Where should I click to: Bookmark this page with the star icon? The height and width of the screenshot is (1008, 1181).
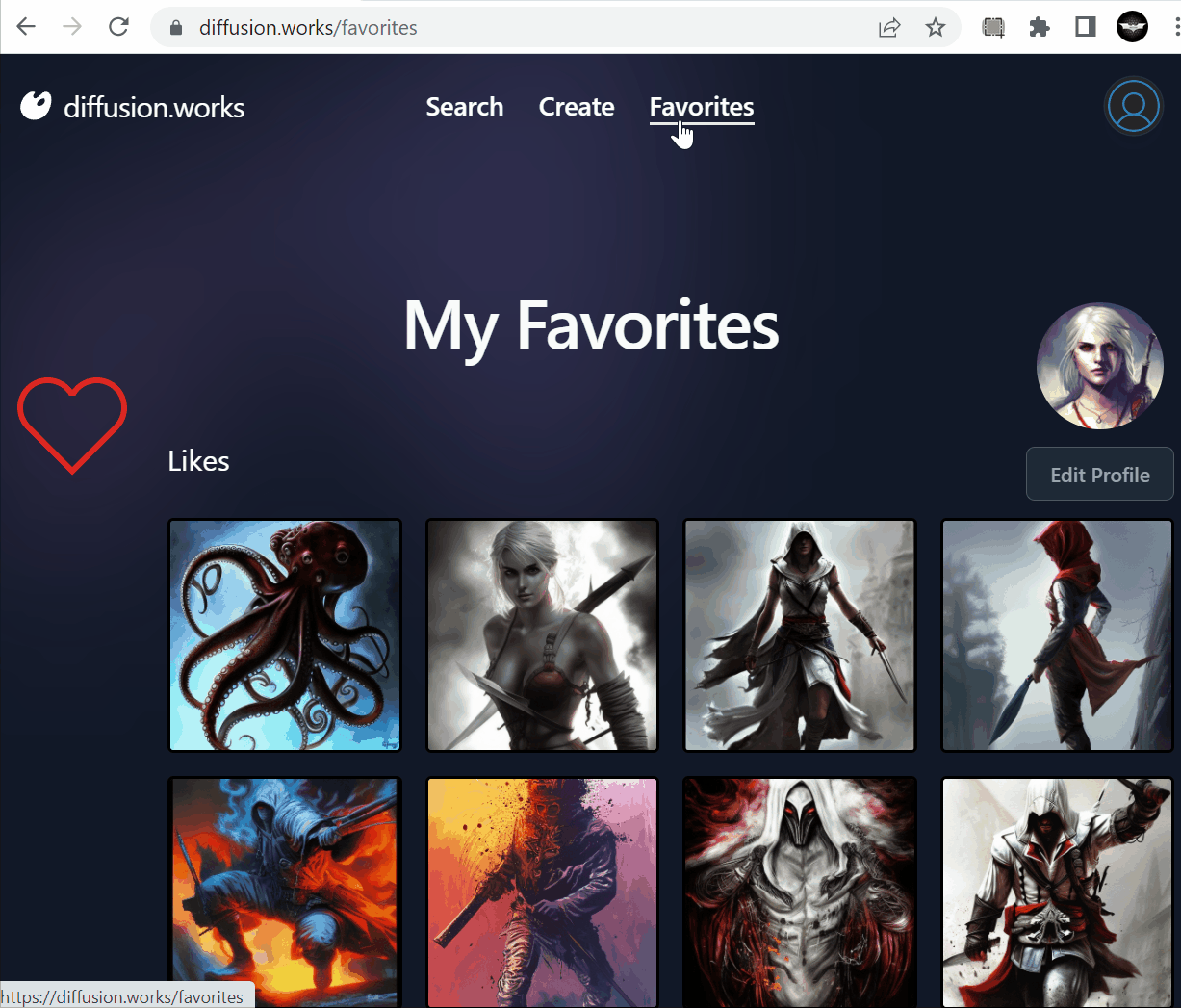click(935, 27)
